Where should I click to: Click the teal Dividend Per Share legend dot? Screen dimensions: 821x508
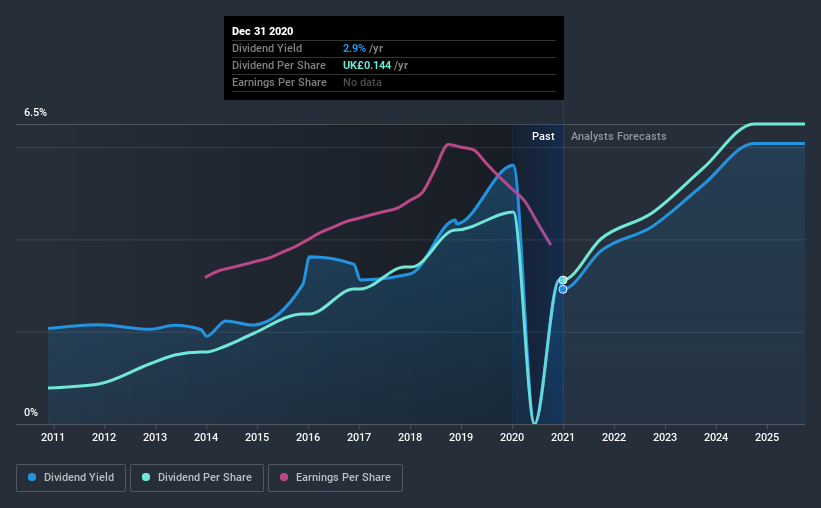click(146, 477)
